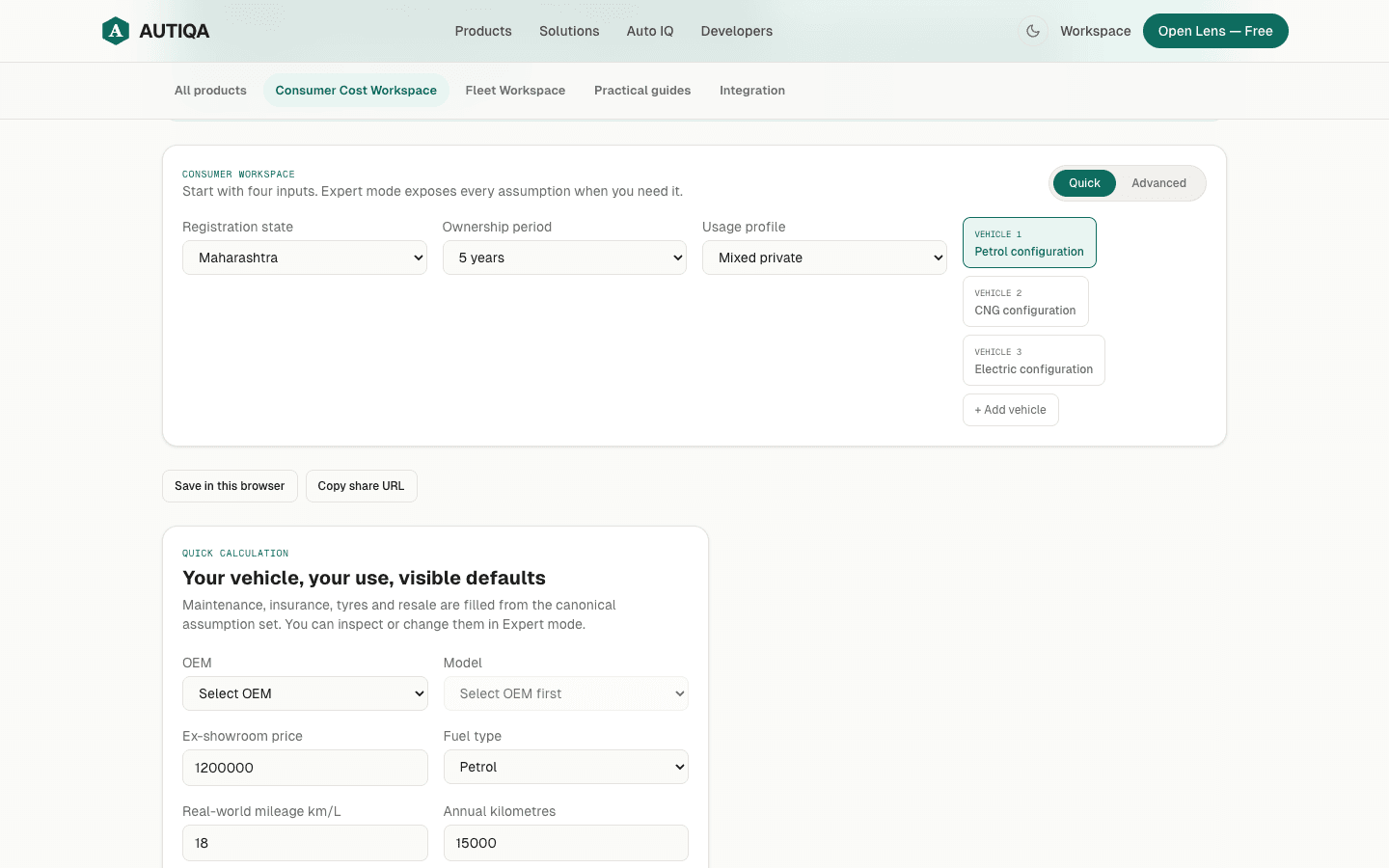Open the Fuel type dropdown
Viewport: 1389px width, 868px height.
[x=566, y=767]
